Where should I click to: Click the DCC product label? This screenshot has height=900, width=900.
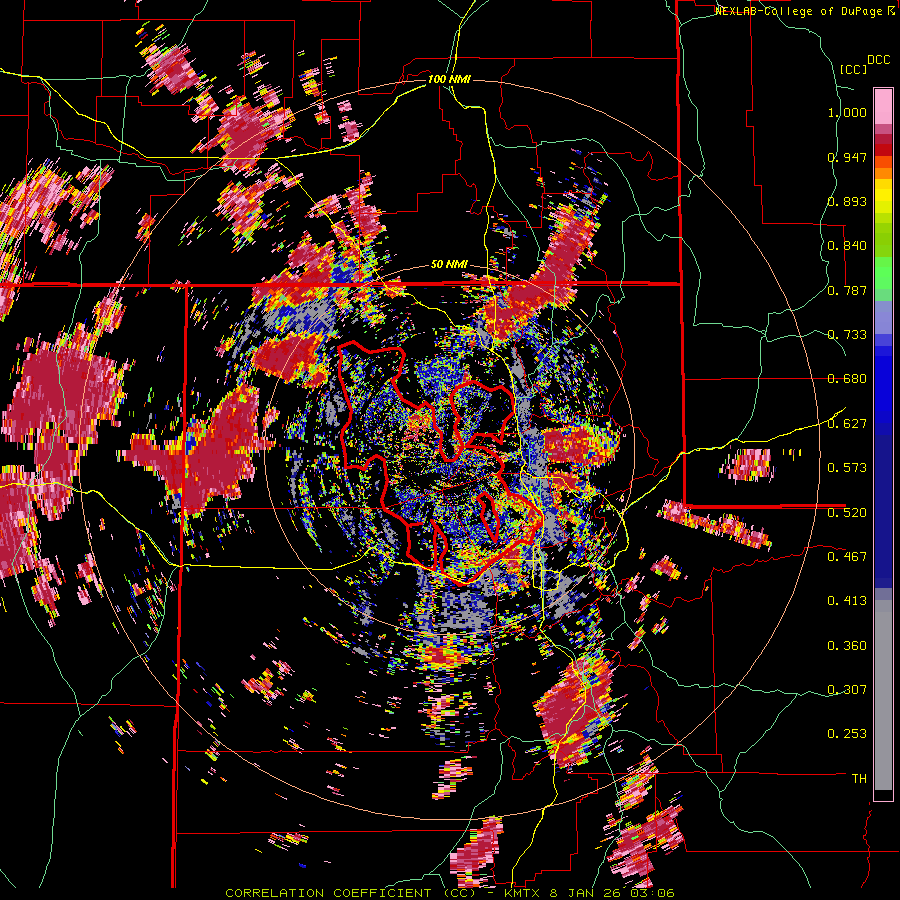[x=878, y=60]
